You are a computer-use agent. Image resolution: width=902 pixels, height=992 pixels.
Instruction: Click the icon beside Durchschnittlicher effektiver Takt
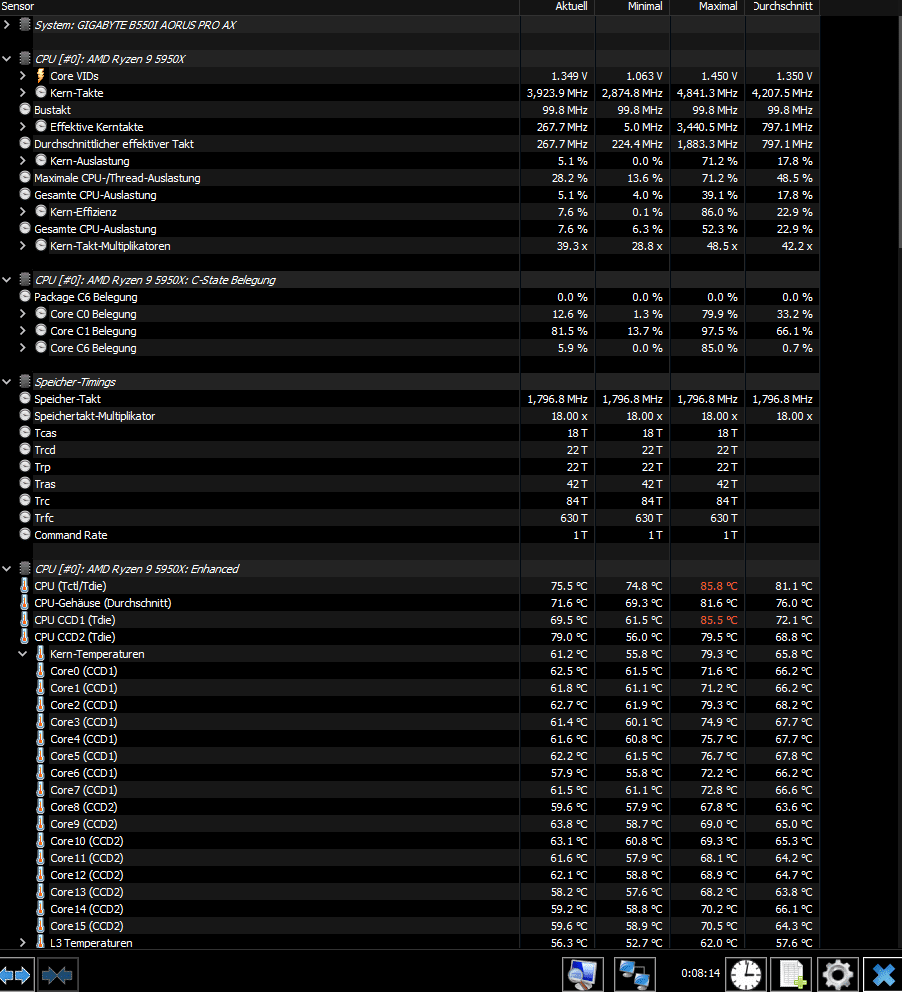(x=25, y=144)
